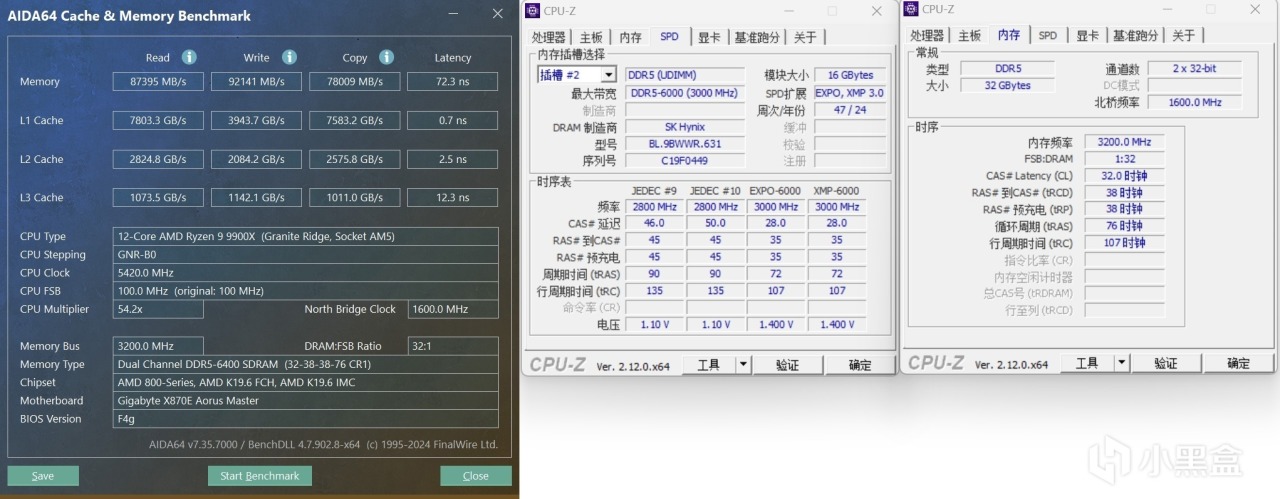Click CPU Type 12-Core AMD Ryzen 9 9900X field
Viewport: 1280px width, 499px height.
tap(305, 237)
